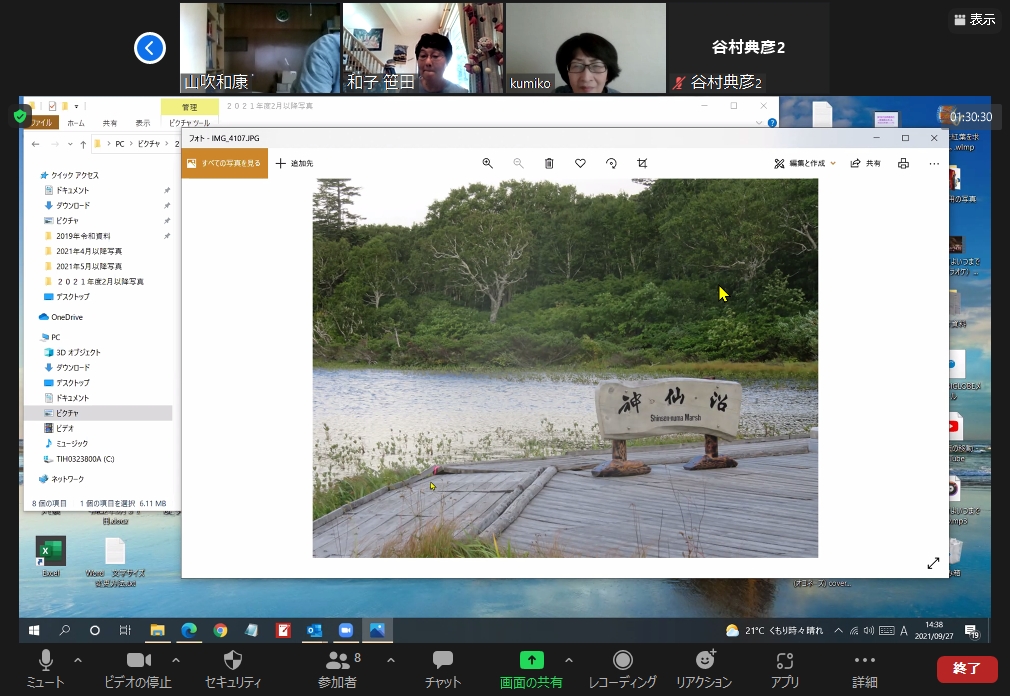Viewport: 1010px width, 696px height.
Task: Enter fullscreen with the expand arrows icon
Action: coord(933,563)
